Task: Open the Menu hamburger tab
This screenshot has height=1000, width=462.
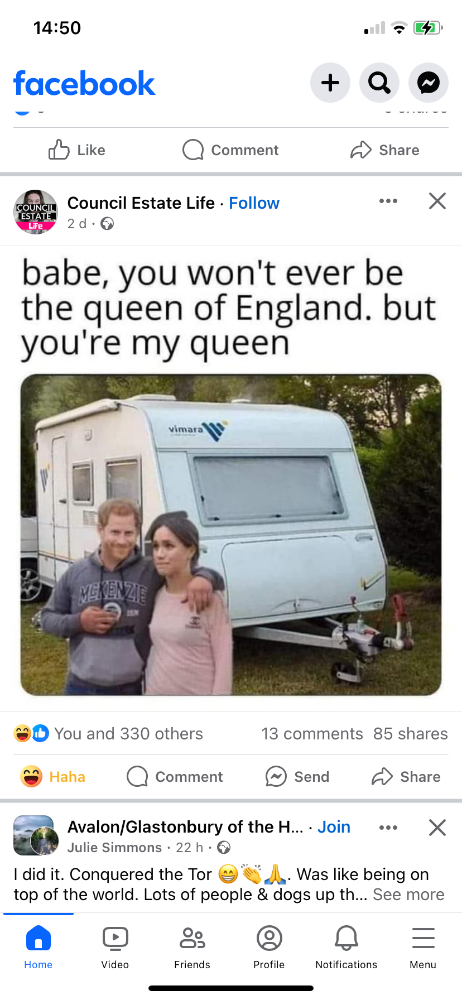Action: (423, 947)
